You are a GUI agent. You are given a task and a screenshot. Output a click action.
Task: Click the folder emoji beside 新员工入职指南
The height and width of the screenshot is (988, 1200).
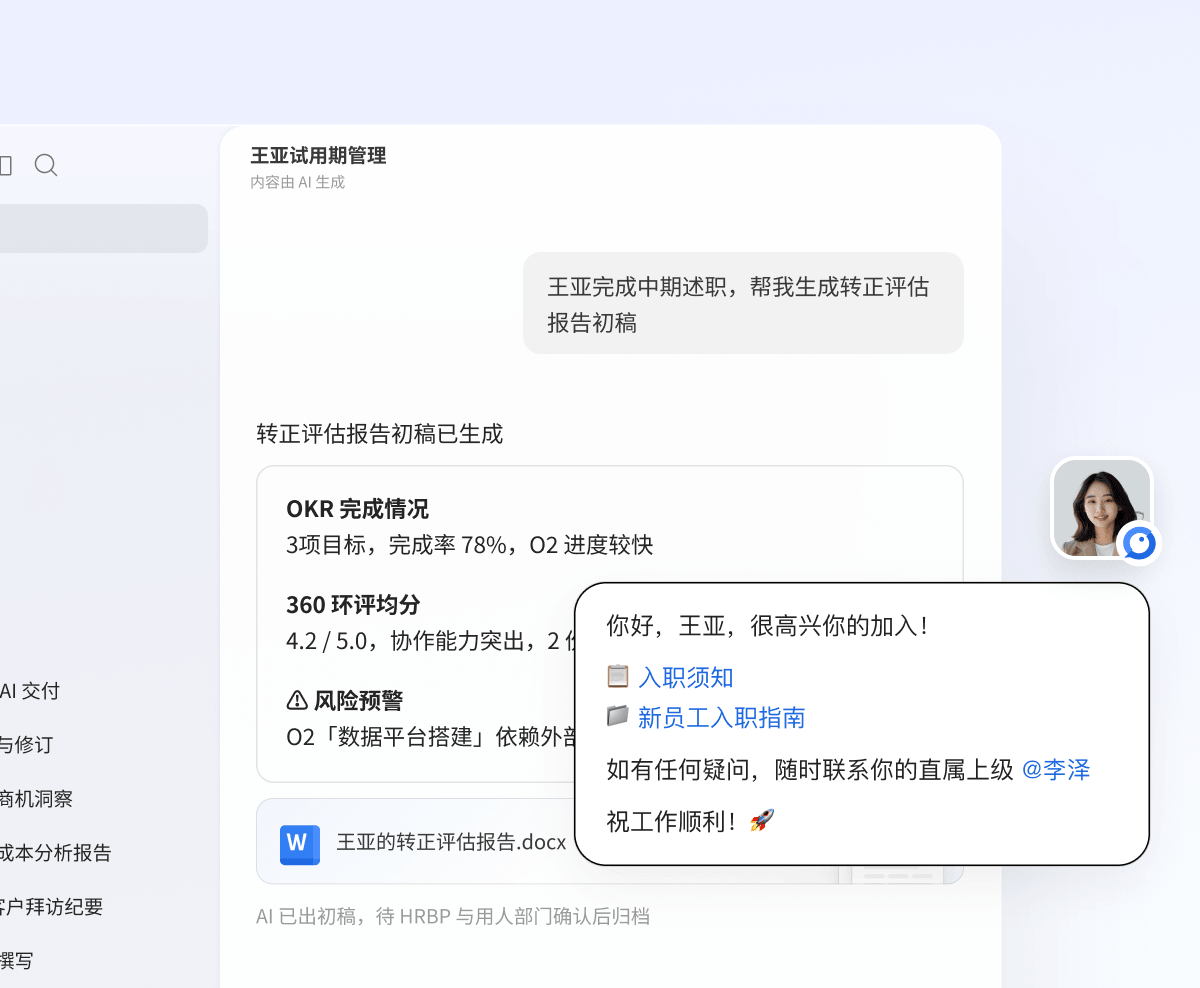pos(618,716)
